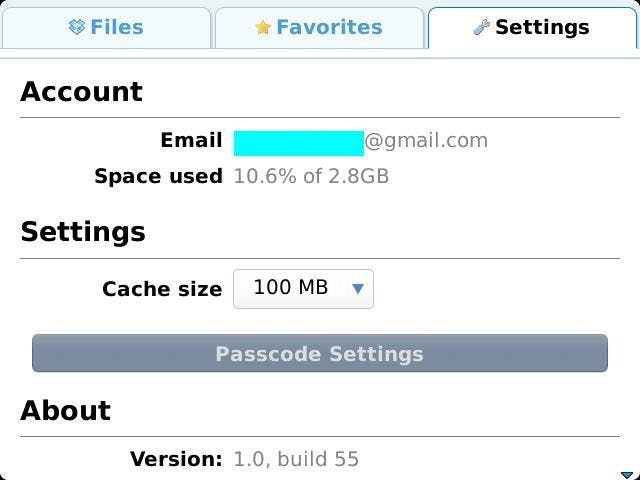This screenshot has width=640, height=480.
Task: Click the Account section heading
Action: (81, 92)
